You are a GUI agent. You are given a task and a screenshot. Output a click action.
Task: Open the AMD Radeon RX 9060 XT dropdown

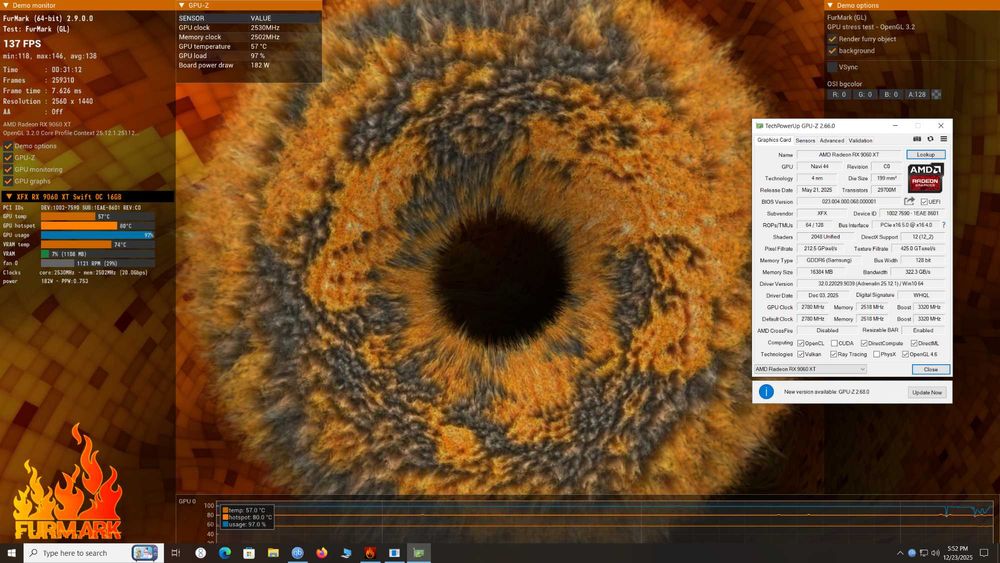click(810, 369)
